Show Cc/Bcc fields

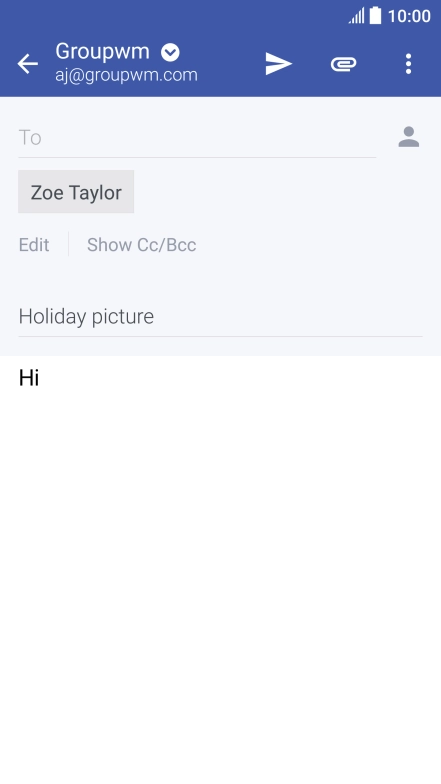tap(142, 244)
